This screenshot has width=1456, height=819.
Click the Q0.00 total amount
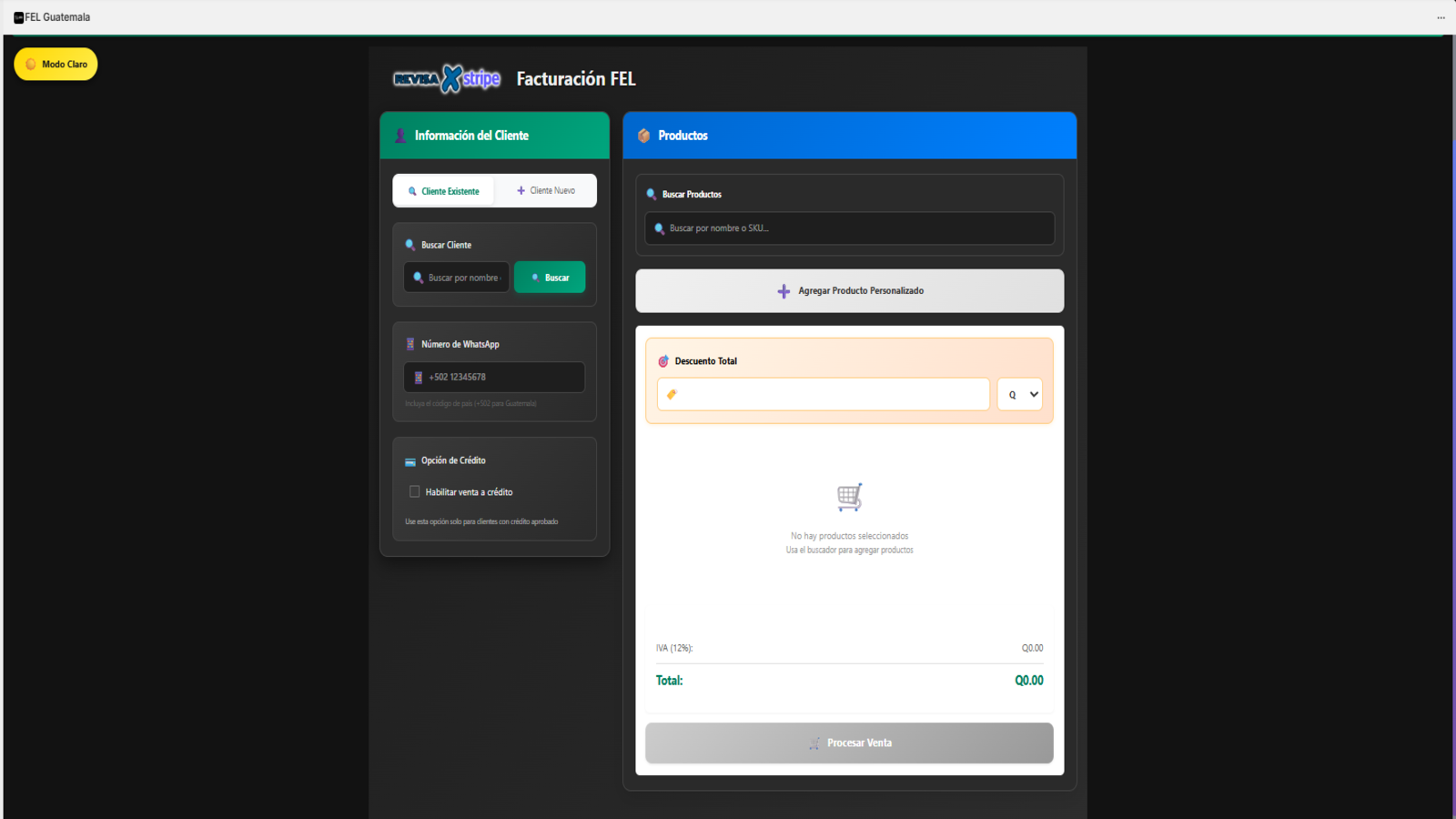[1029, 681]
